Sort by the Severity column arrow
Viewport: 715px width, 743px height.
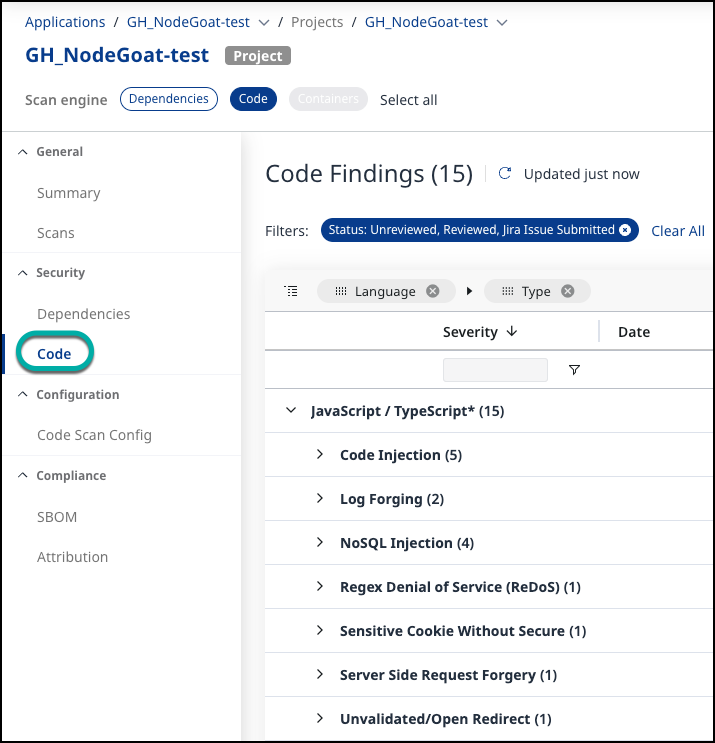[512, 332]
